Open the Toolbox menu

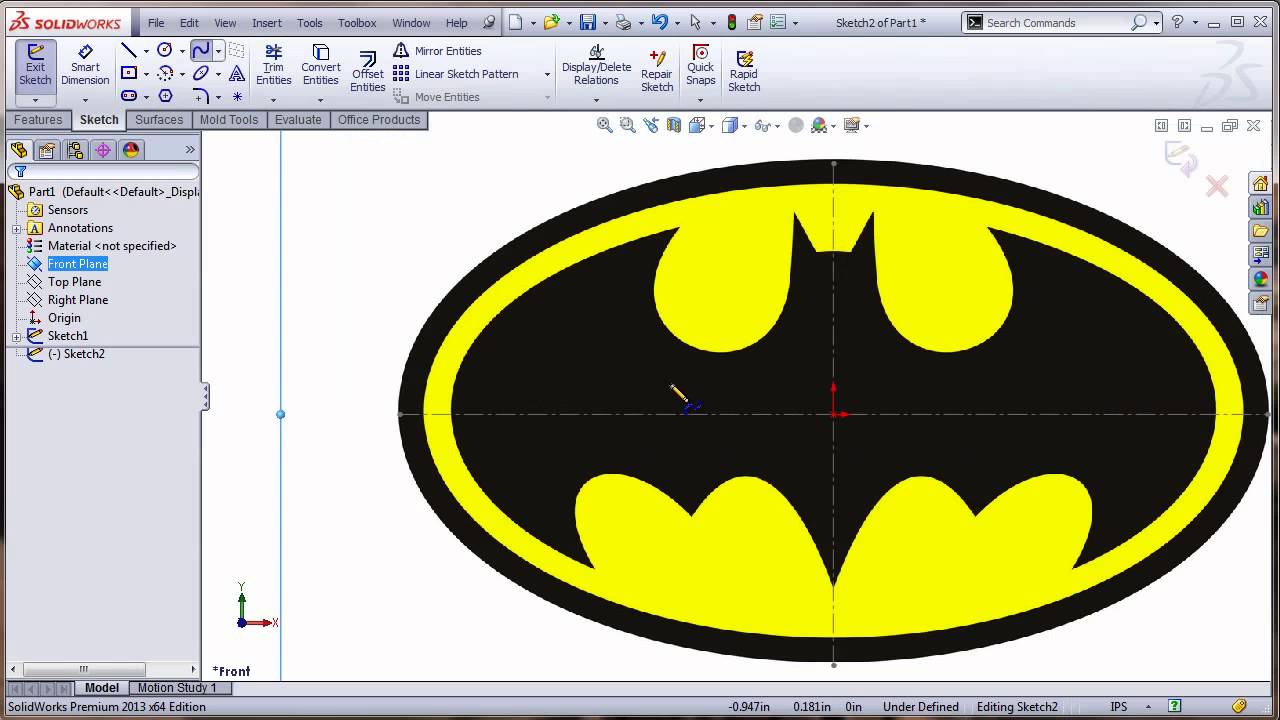tap(357, 22)
